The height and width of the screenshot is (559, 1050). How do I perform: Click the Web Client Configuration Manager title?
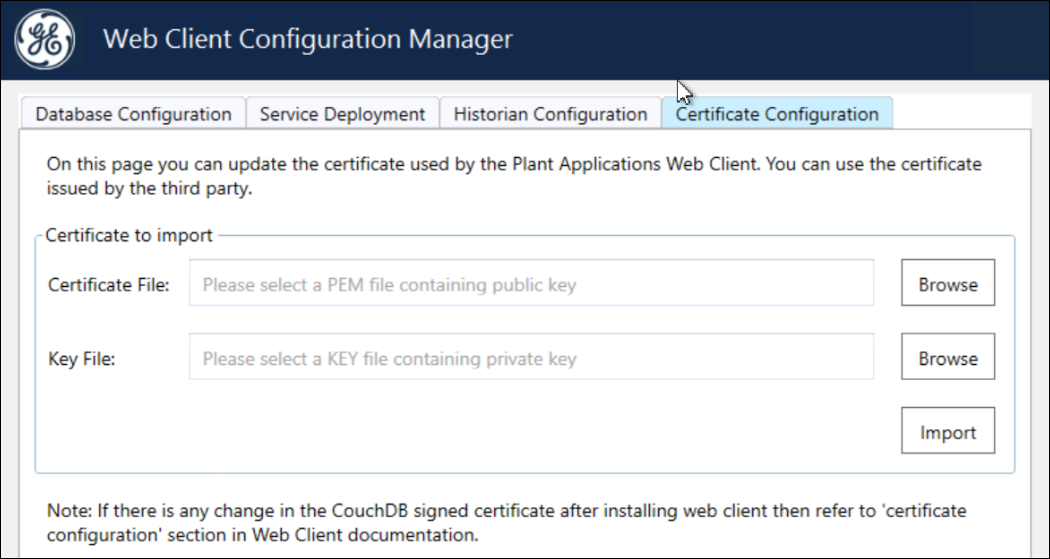[x=307, y=39]
